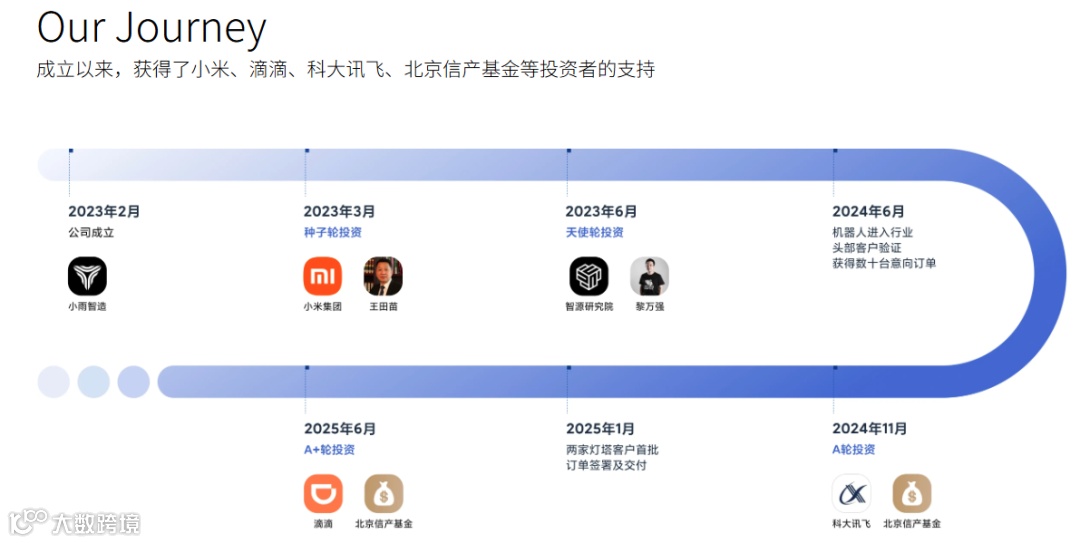Select the 2025年1月 date heading

(x=600, y=429)
